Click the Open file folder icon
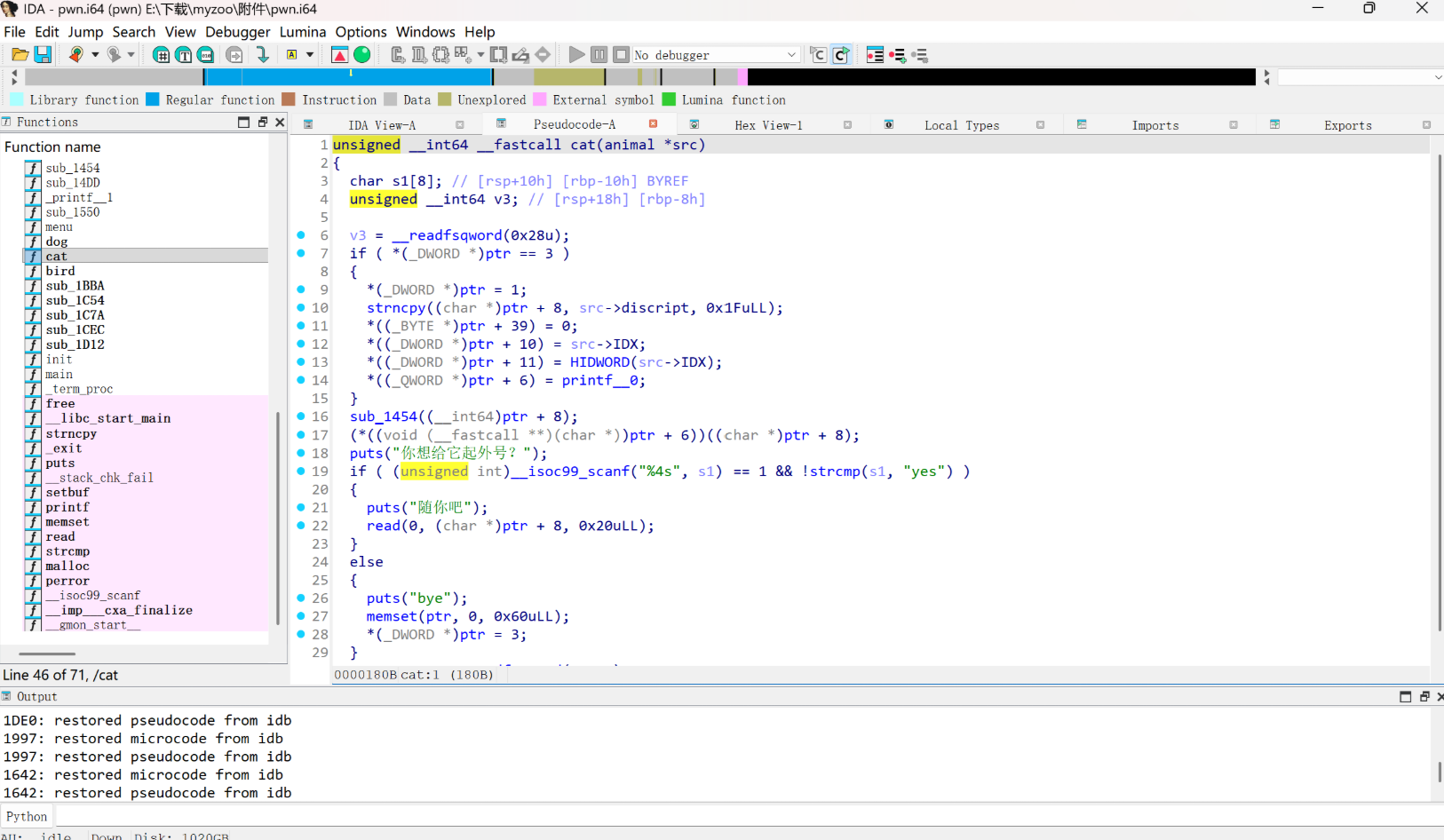The width and height of the screenshot is (1444, 840). [20, 55]
